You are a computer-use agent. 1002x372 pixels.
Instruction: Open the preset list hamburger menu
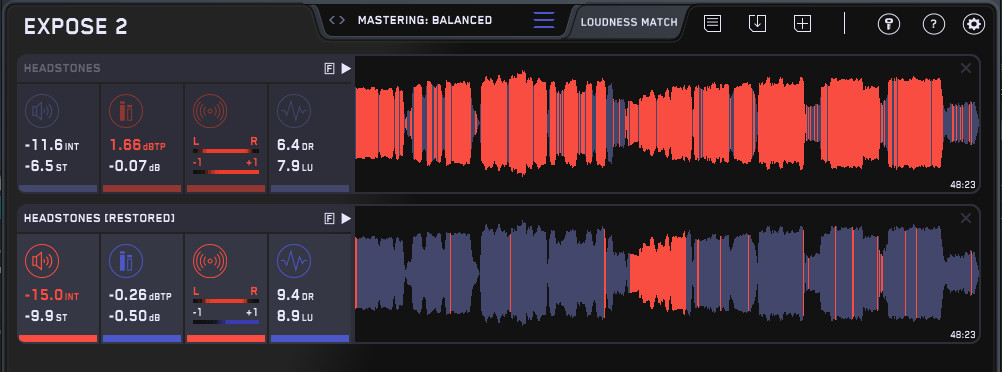pyautogui.click(x=544, y=20)
